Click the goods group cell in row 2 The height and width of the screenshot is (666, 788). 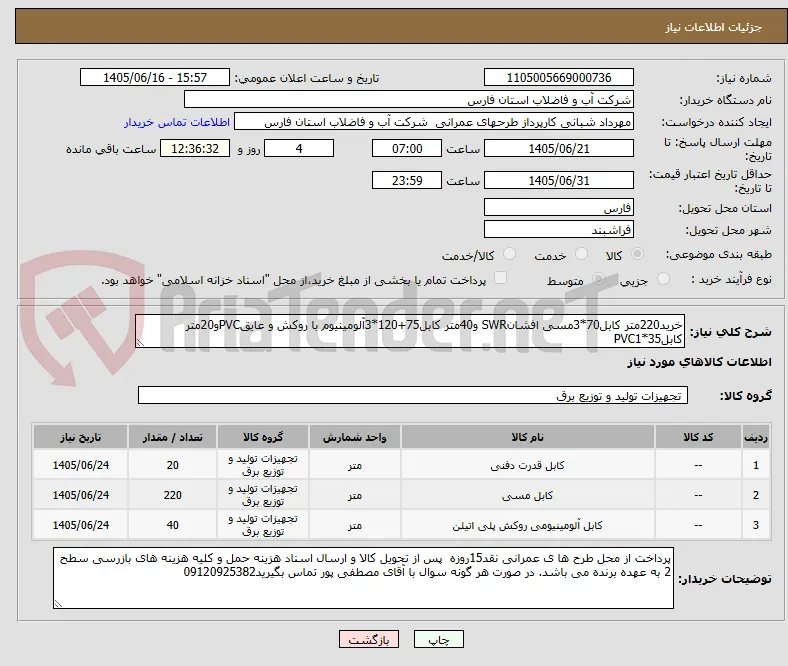coord(263,495)
